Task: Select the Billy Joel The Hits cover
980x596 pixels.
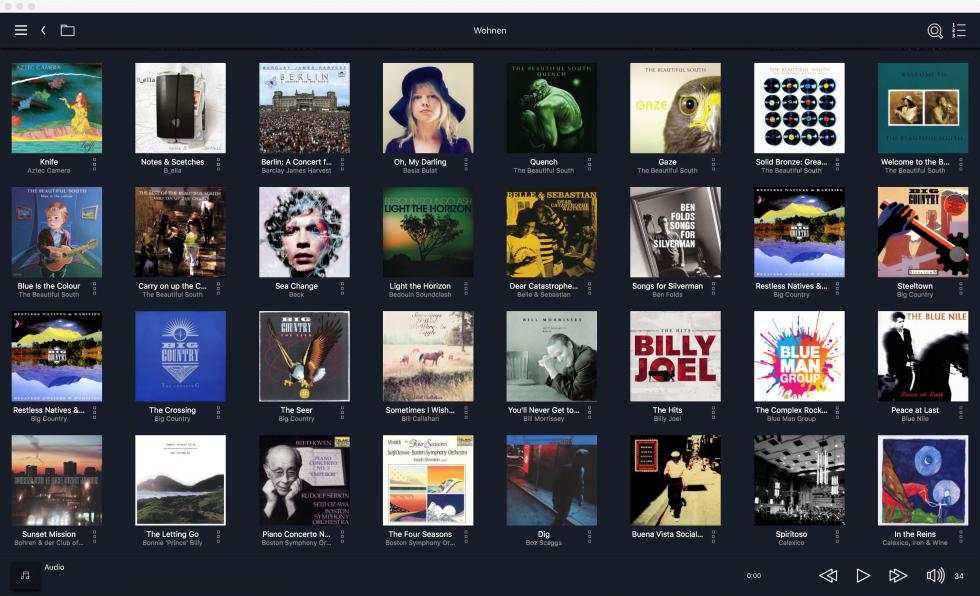Action: click(x=675, y=356)
